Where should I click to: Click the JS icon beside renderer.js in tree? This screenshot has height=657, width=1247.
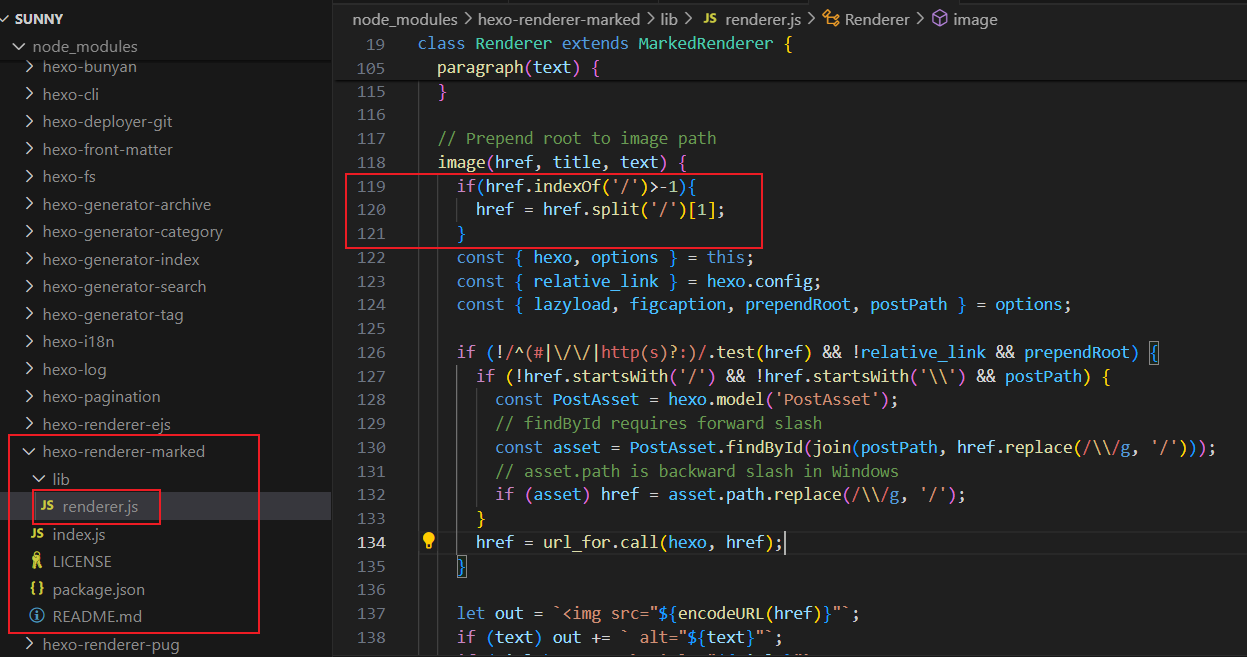coord(47,507)
